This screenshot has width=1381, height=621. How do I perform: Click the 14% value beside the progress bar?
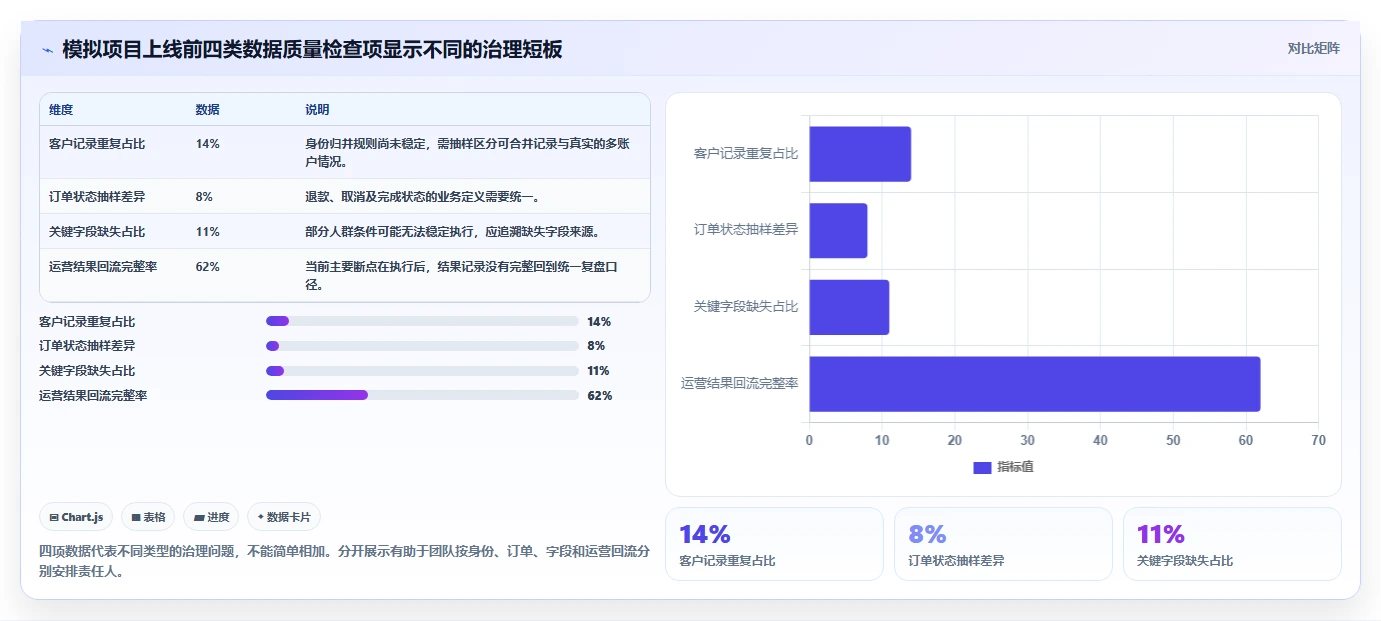click(x=599, y=322)
